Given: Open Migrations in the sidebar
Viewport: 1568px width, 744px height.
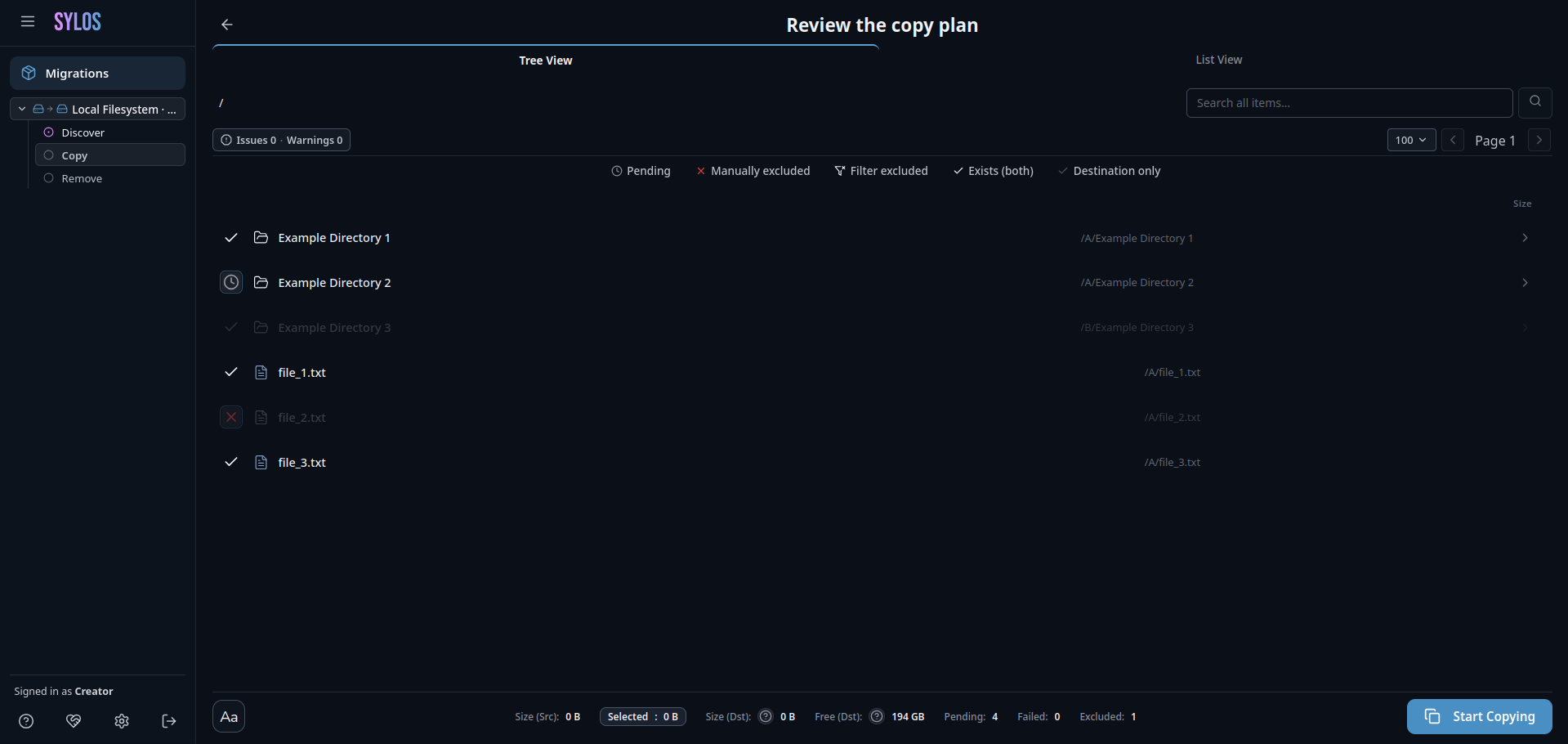Looking at the screenshot, I should click(98, 73).
